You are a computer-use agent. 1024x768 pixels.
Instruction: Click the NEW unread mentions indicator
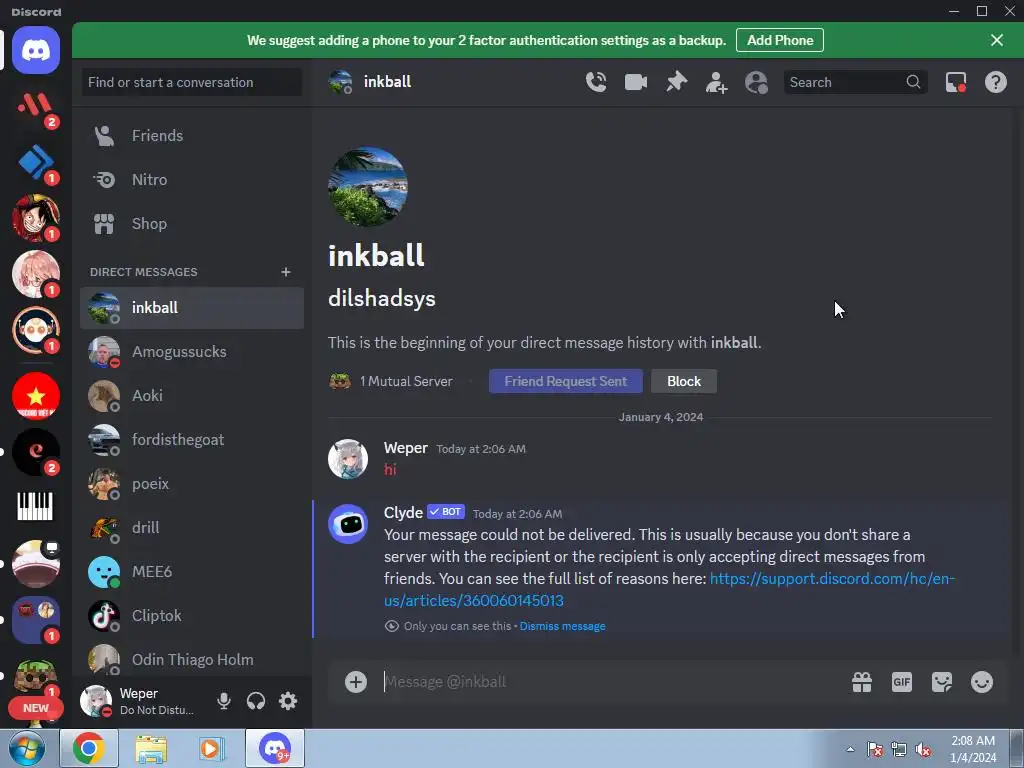click(35, 708)
